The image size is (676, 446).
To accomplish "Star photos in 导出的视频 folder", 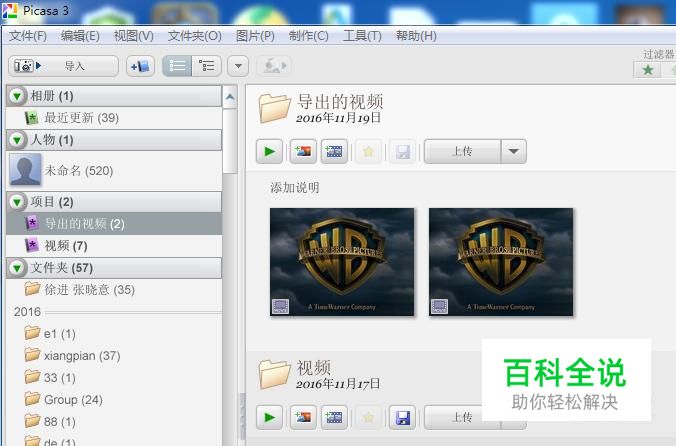I will (368, 151).
